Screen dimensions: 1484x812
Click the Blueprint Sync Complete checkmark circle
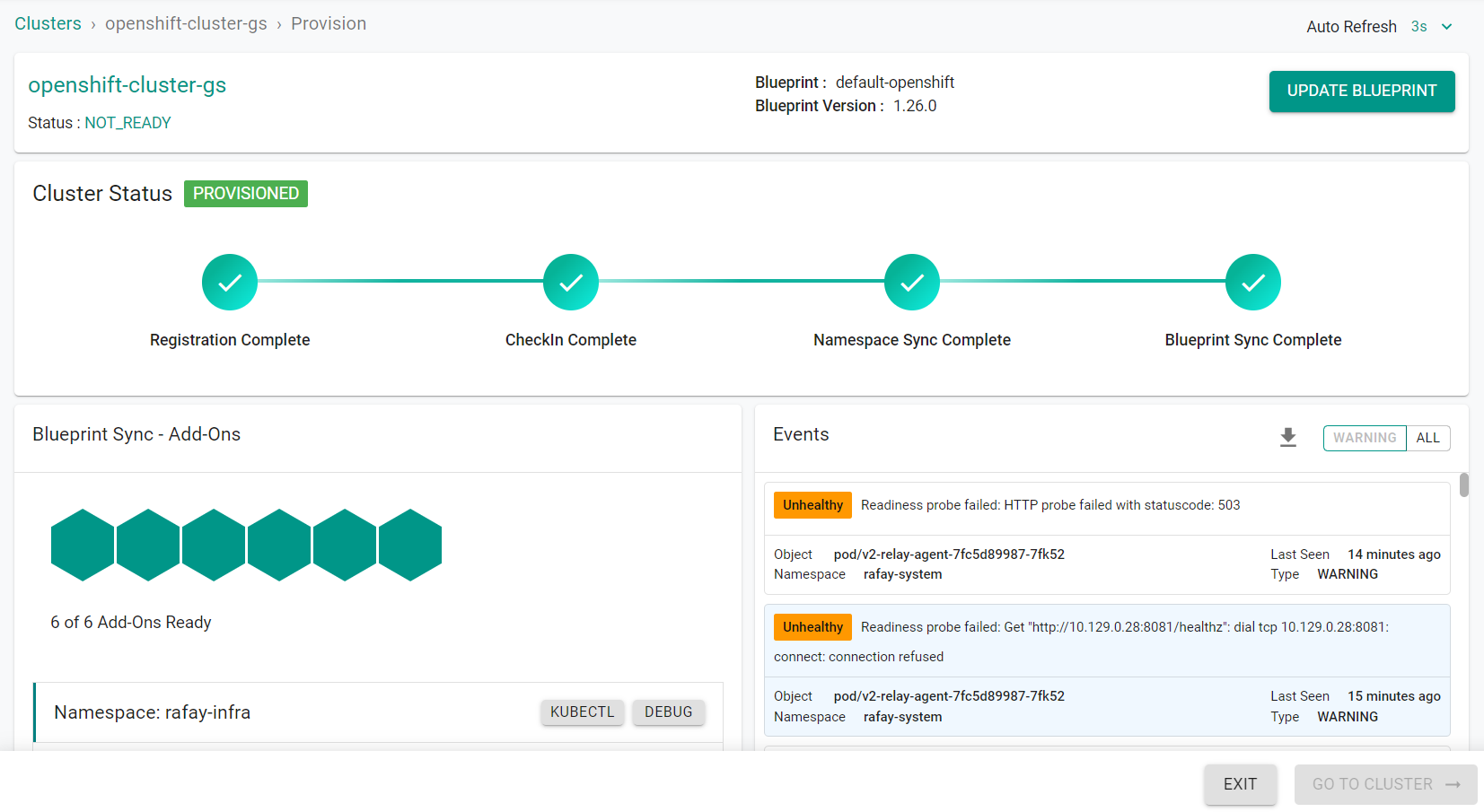coord(1253,283)
